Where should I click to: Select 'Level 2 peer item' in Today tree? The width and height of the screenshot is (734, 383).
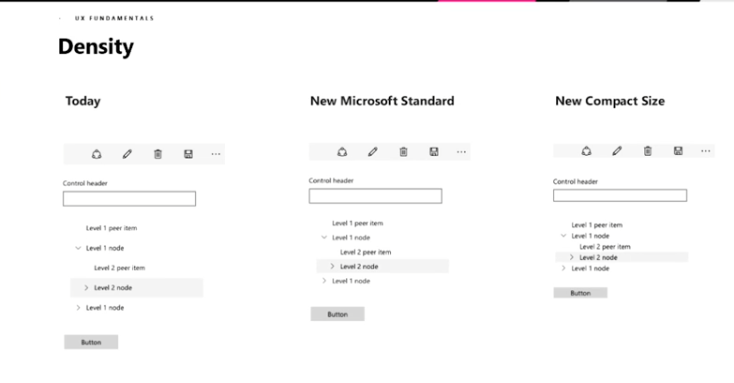[120, 268]
